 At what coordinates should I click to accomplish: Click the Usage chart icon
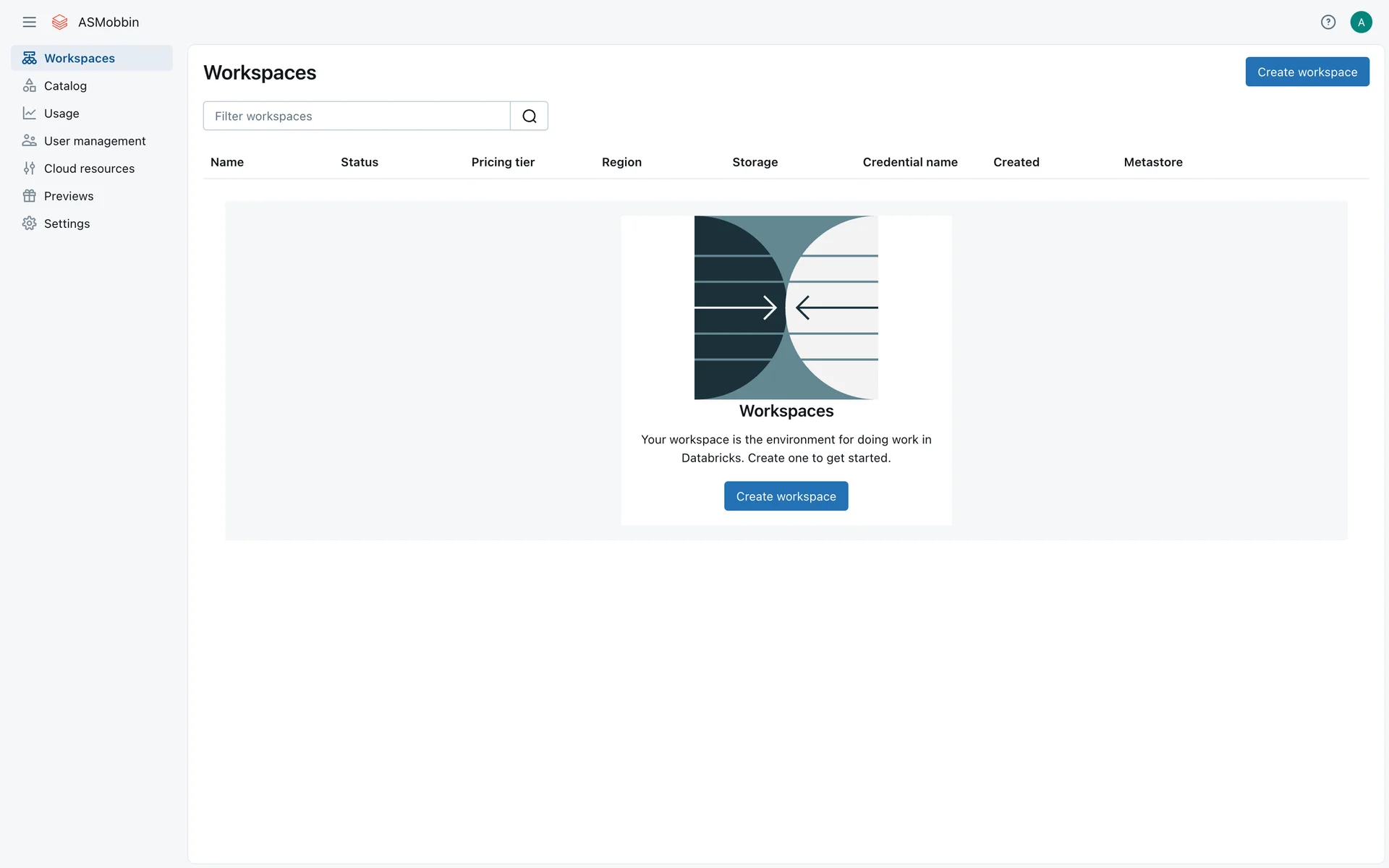click(29, 113)
